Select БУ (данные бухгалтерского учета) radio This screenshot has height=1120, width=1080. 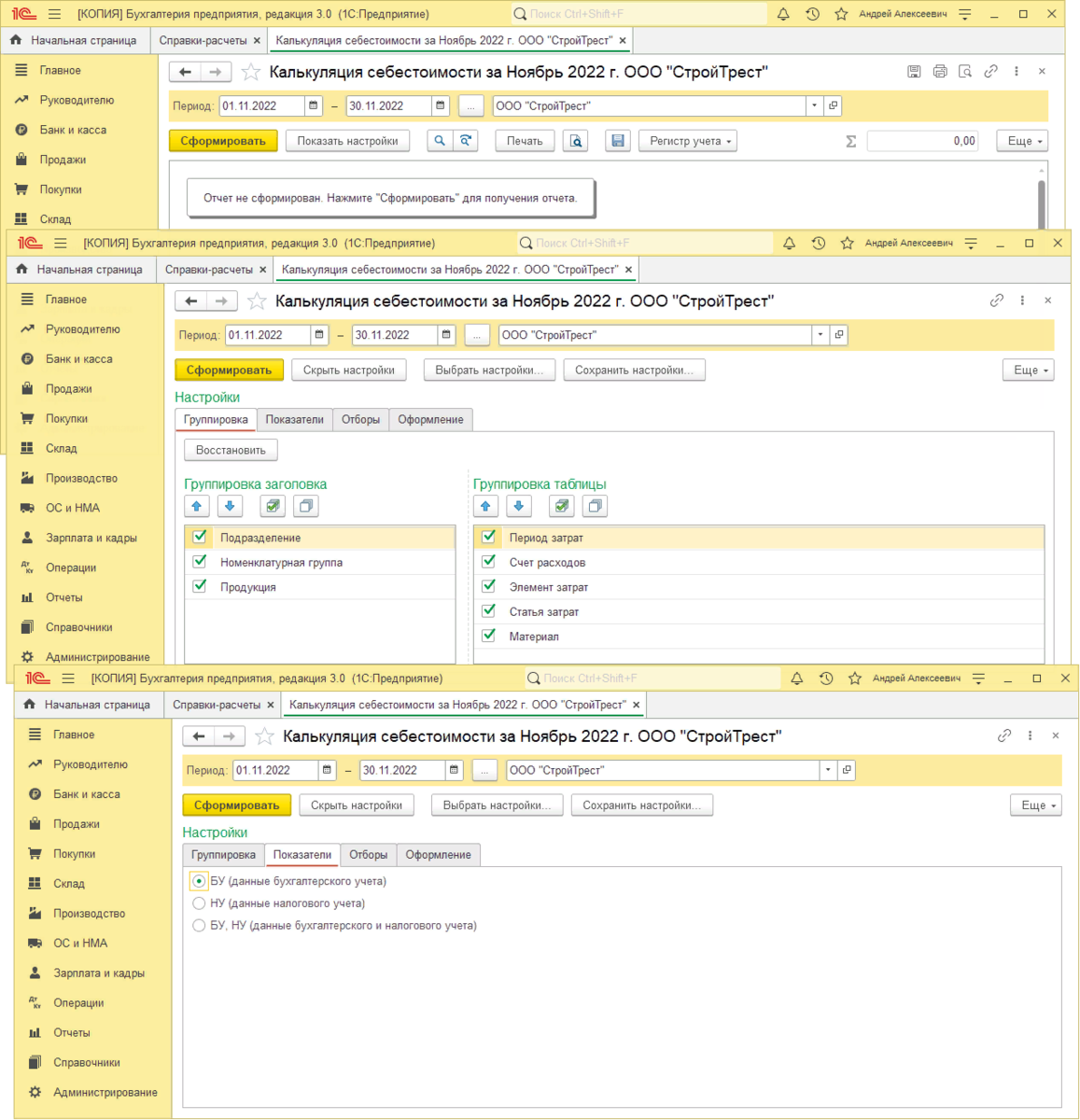(199, 881)
